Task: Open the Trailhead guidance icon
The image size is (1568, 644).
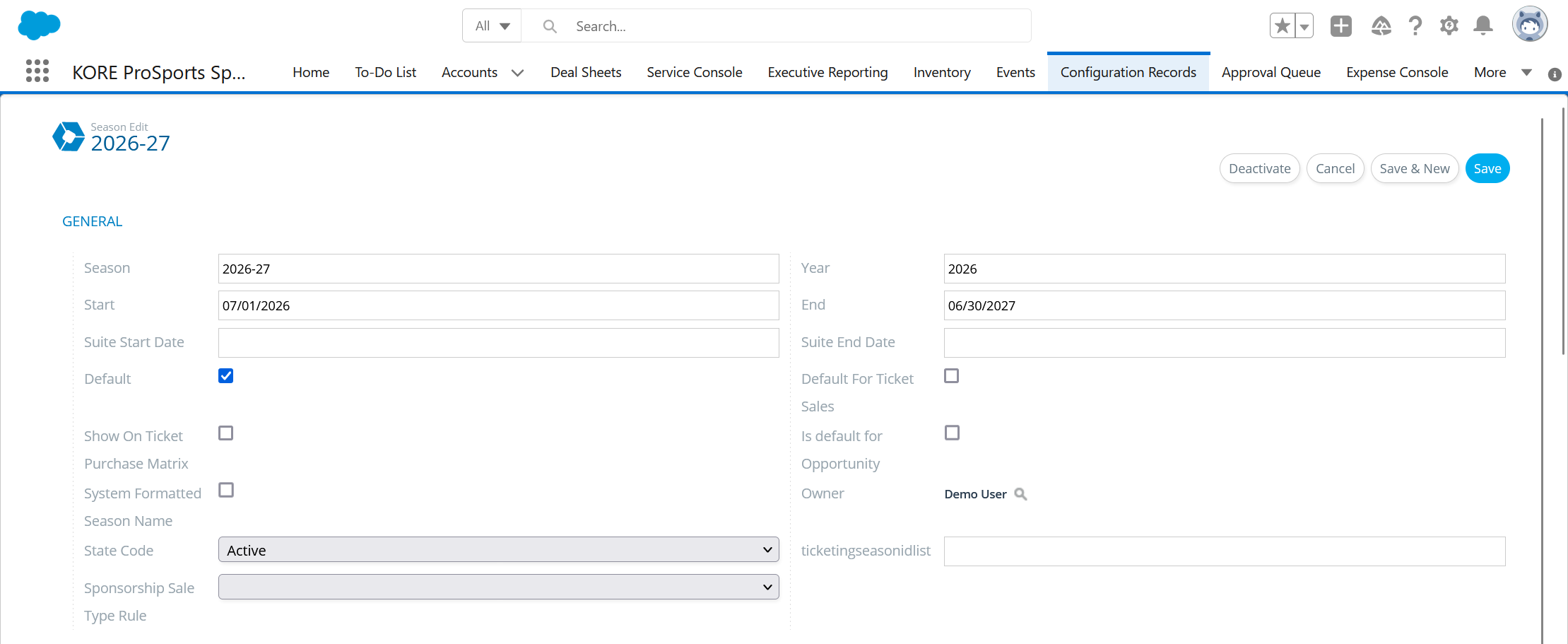Action: 1381,26
